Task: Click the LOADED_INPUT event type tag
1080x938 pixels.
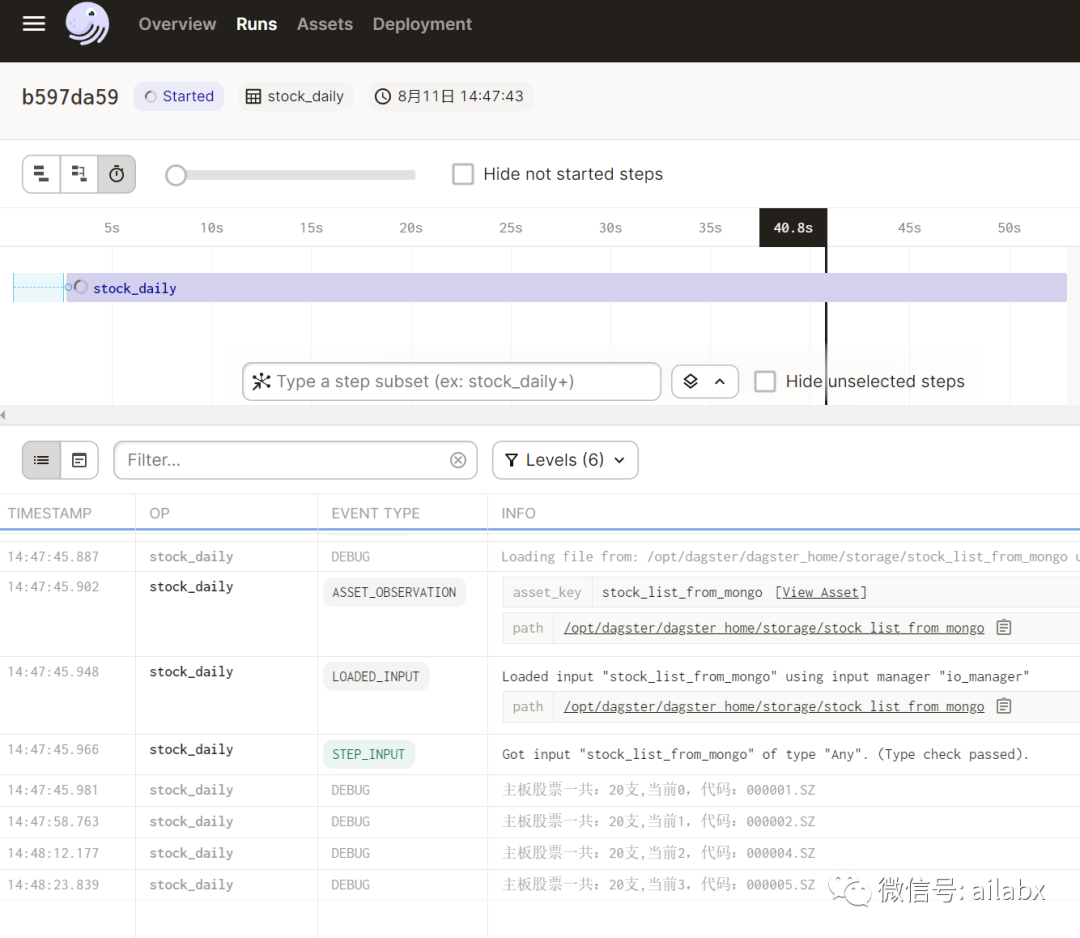Action: 375,676
